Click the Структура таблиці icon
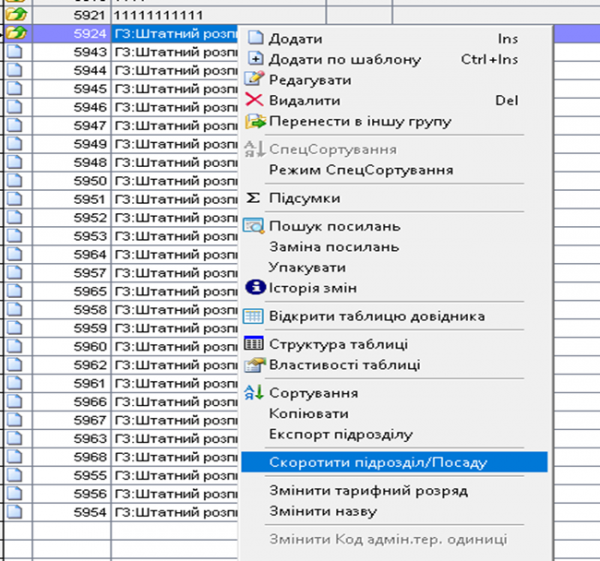Screen dimensions: 600x561 pyautogui.click(x=253, y=344)
